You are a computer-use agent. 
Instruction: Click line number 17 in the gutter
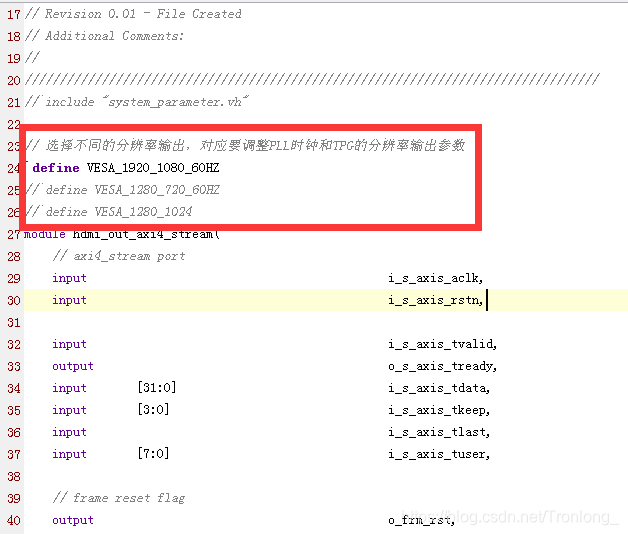[x=14, y=14]
